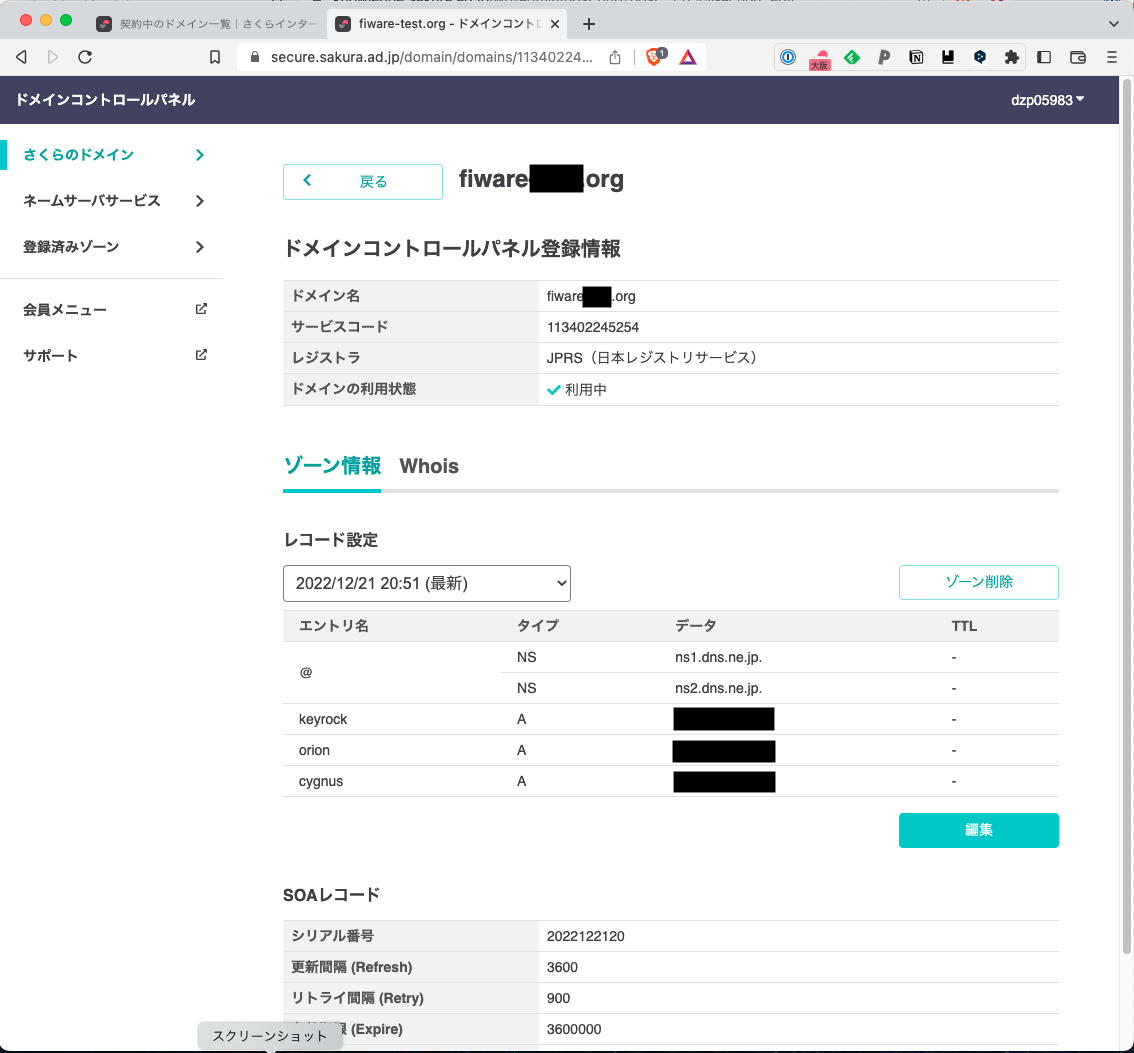1134x1053 pixels.
Task: Open the Notion extension icon
Action: [916, 57]
